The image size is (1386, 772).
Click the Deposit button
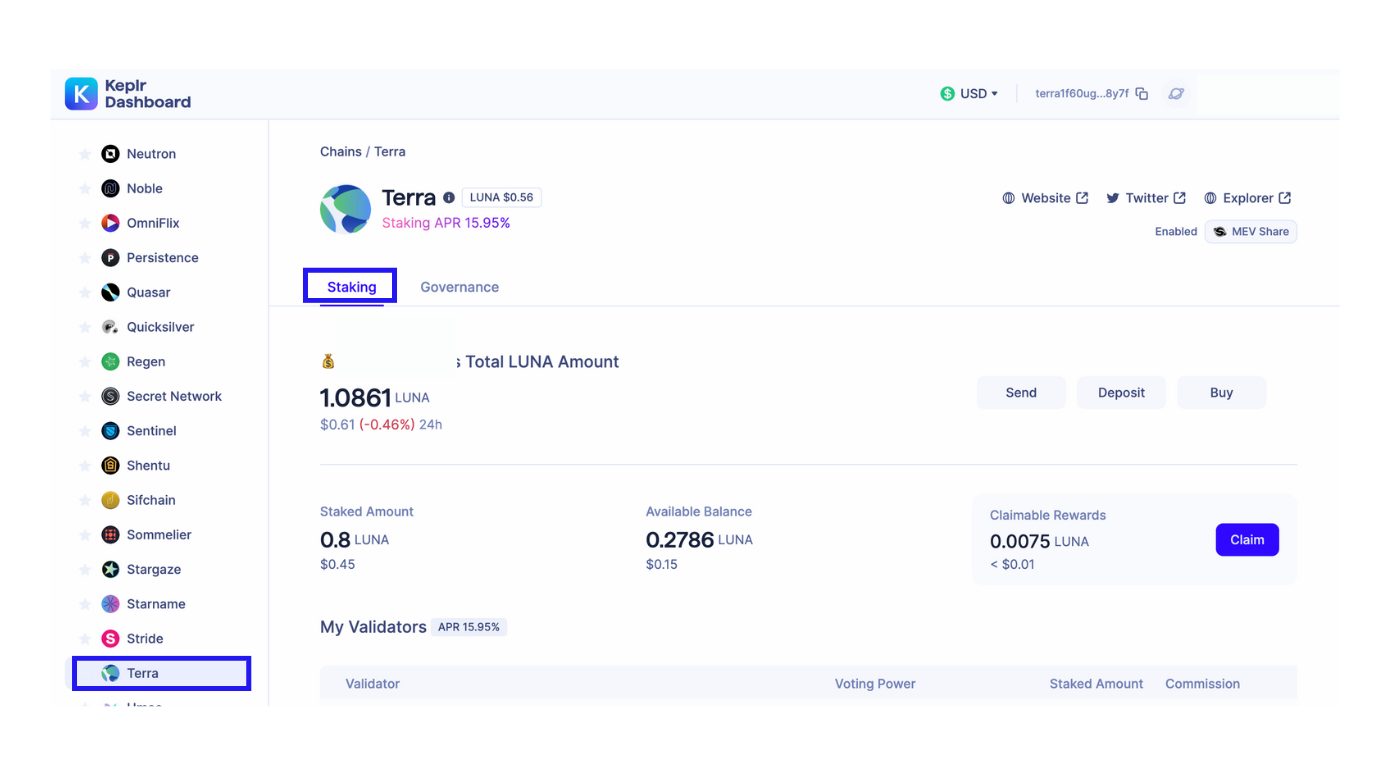[1121, 393]
